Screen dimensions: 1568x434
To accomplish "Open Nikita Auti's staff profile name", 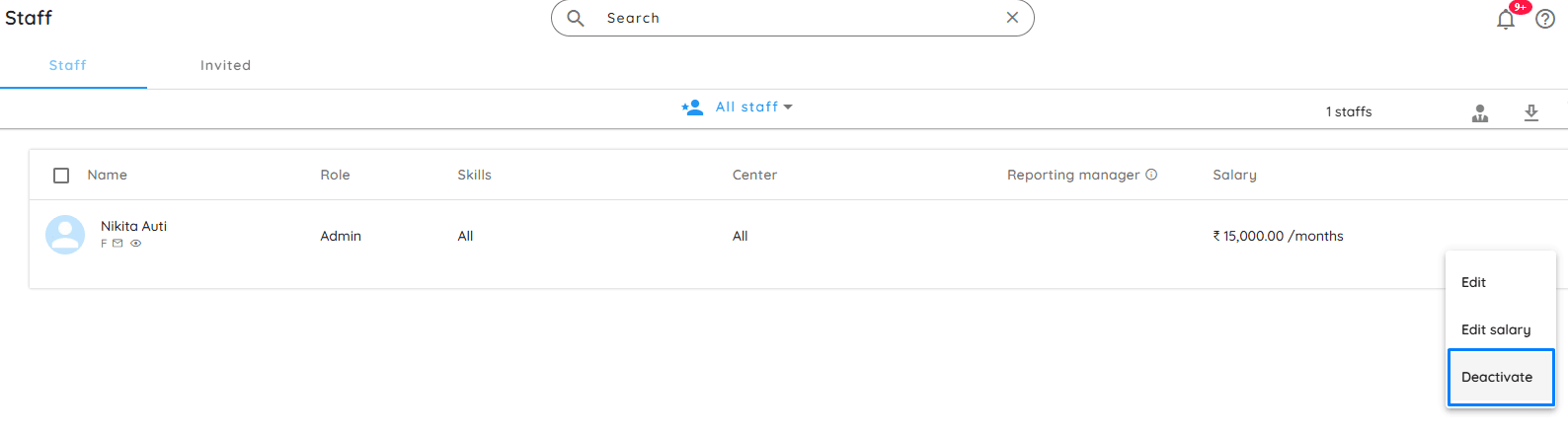I will 133,226.
